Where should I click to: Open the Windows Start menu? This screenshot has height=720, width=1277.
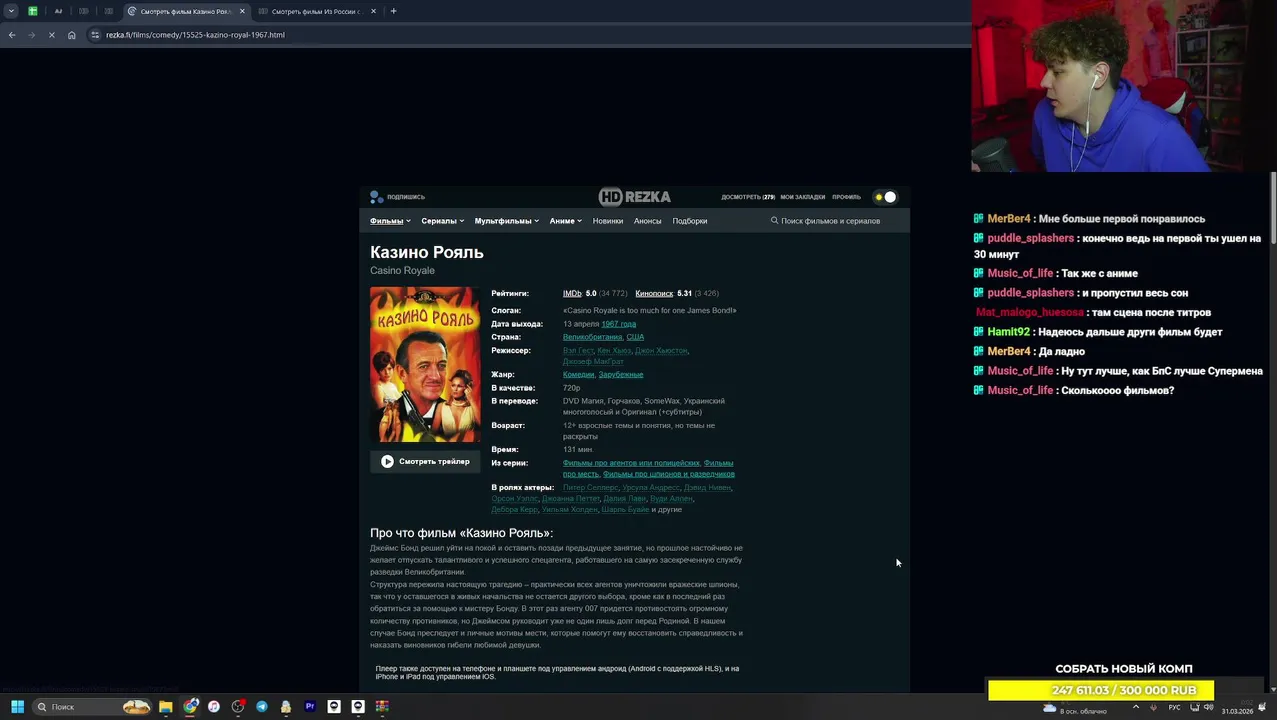click(17, 707)
